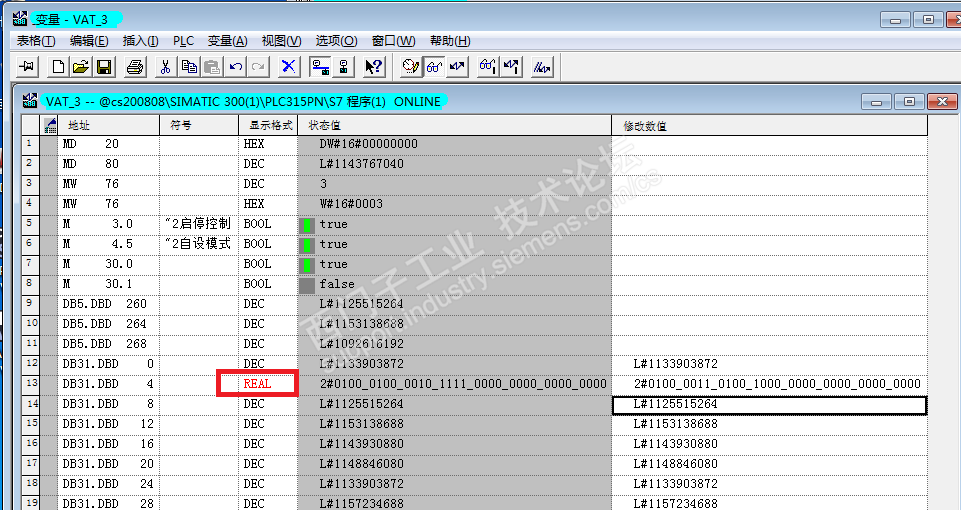Viewport: 961px width, 510px height.
Task: Open the 编辑(E) menu
Action: [x=89, y=41]
